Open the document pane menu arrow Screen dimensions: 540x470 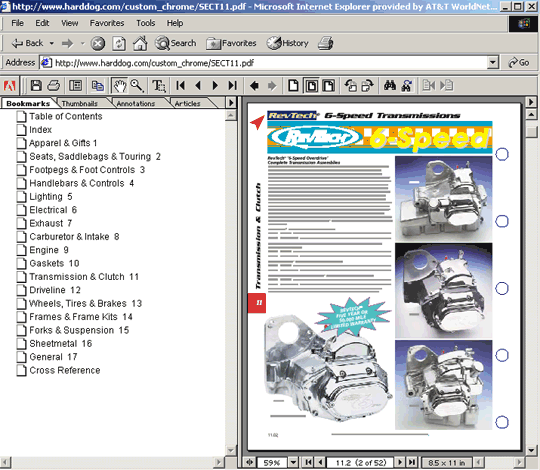pos(531,102)
